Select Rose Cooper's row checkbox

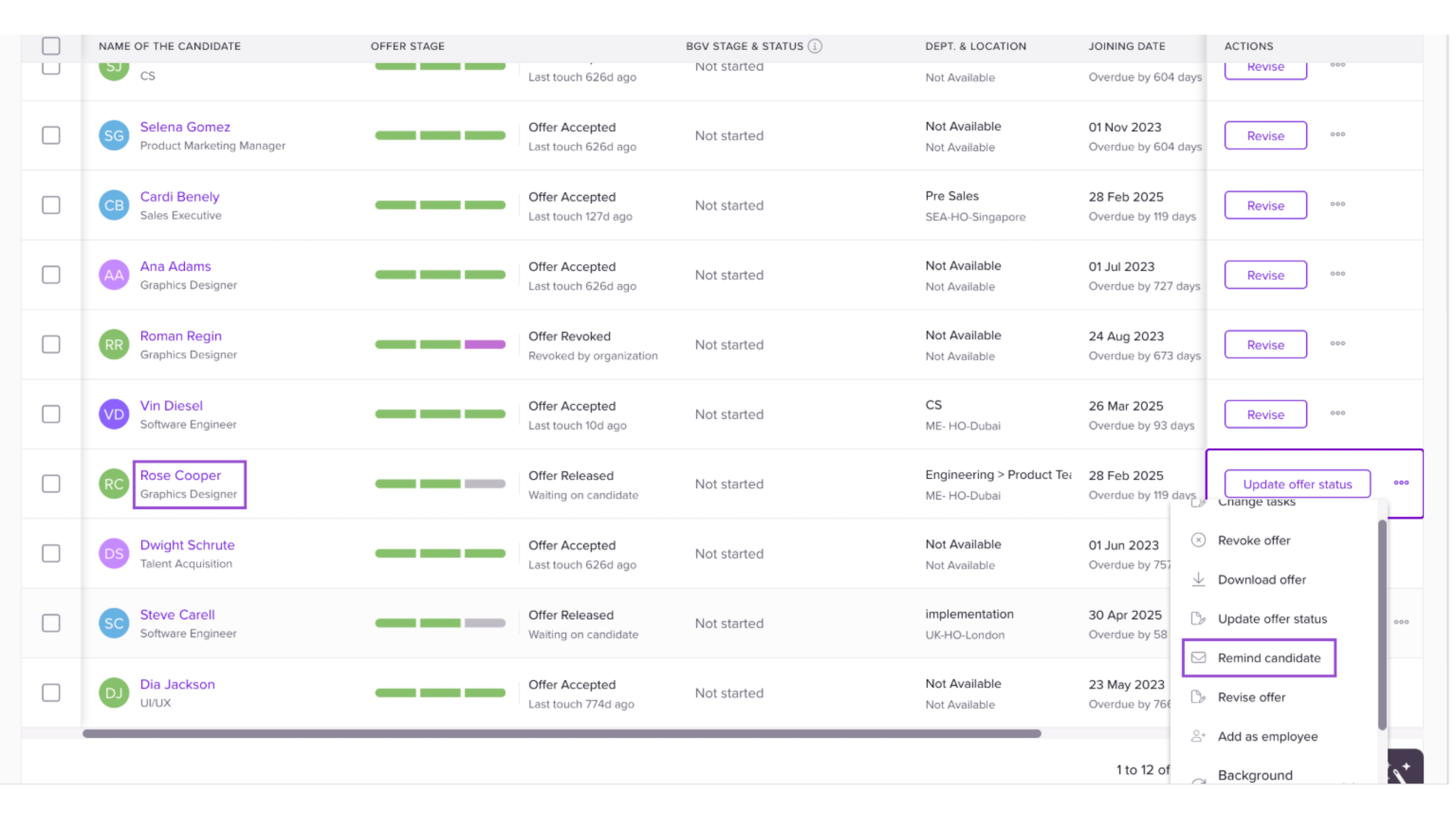coord(51,484)
